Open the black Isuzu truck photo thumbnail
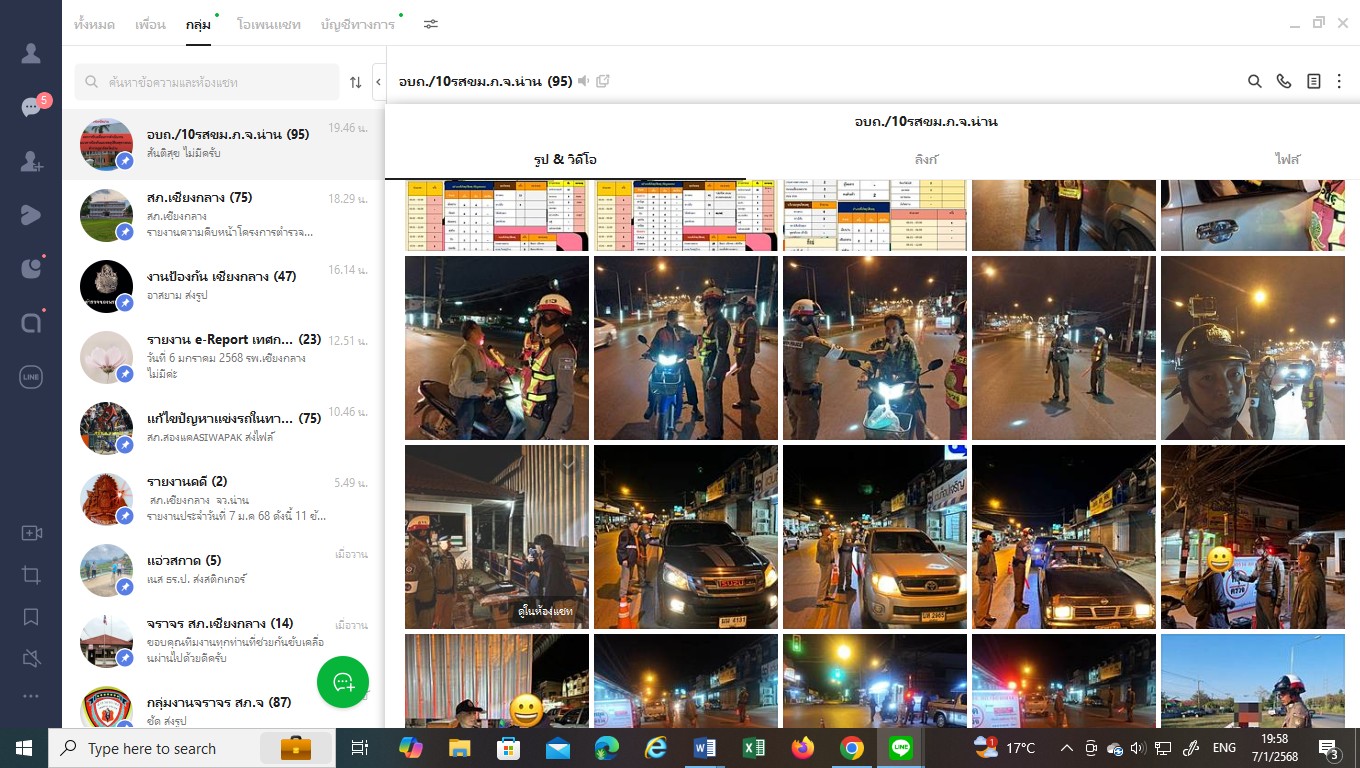This screenshot has width=1360, height=768. coord(685,537)
